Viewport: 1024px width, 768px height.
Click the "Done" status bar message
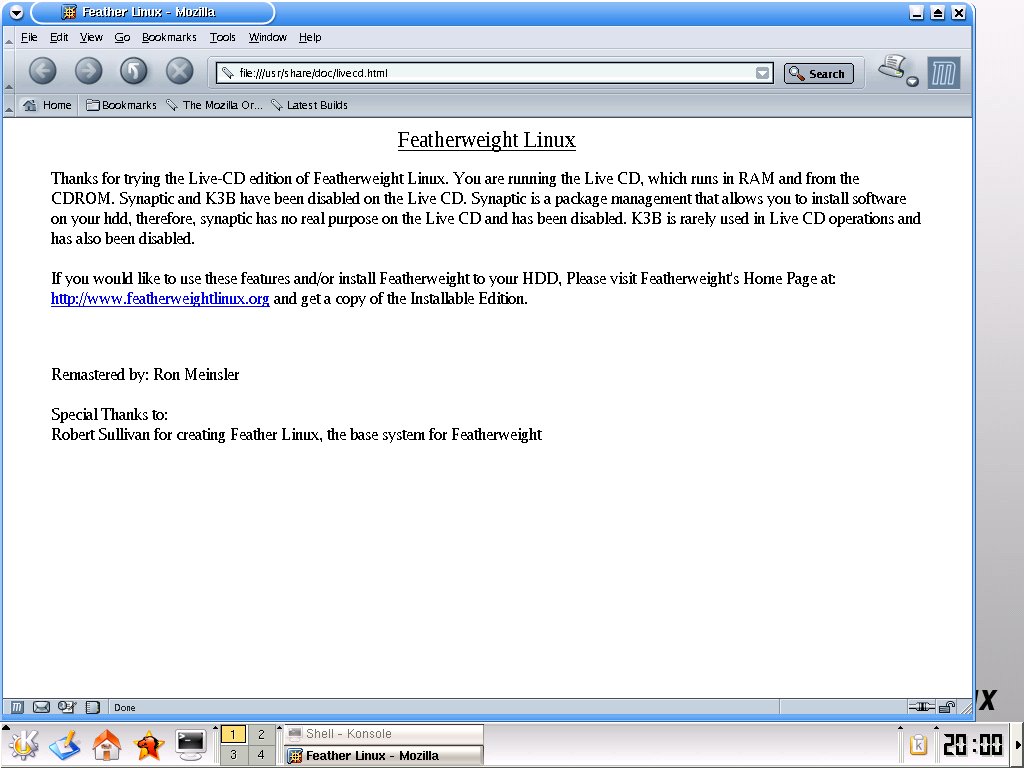(125, 707)
